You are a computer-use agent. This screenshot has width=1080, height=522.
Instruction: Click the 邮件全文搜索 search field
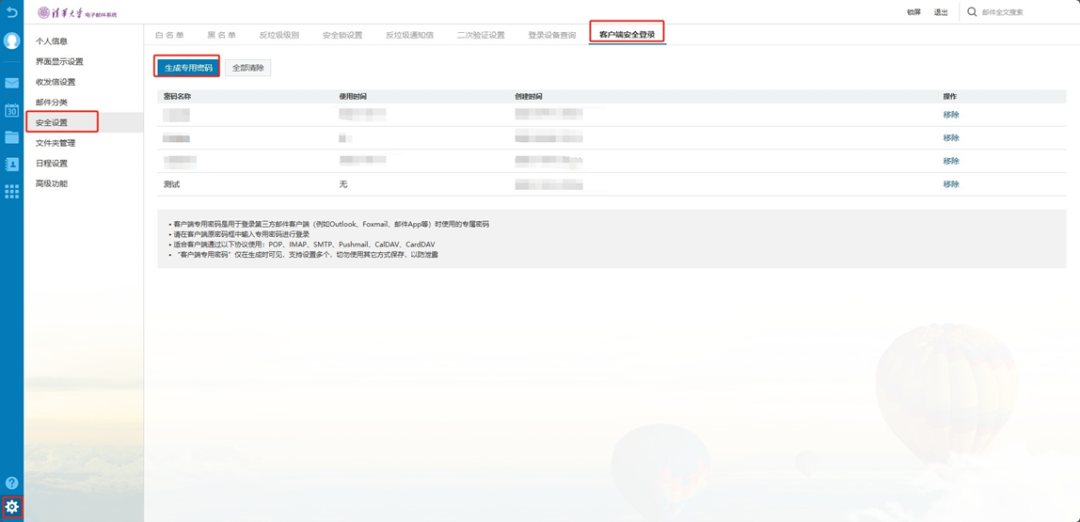1020,12
